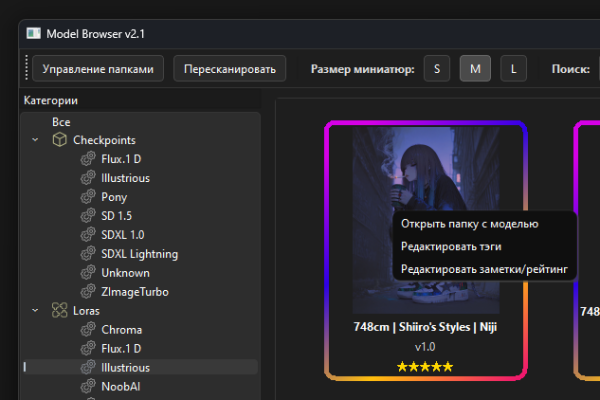Select medium thumbnail size M
600x400 pixels.
click(475, 69)
